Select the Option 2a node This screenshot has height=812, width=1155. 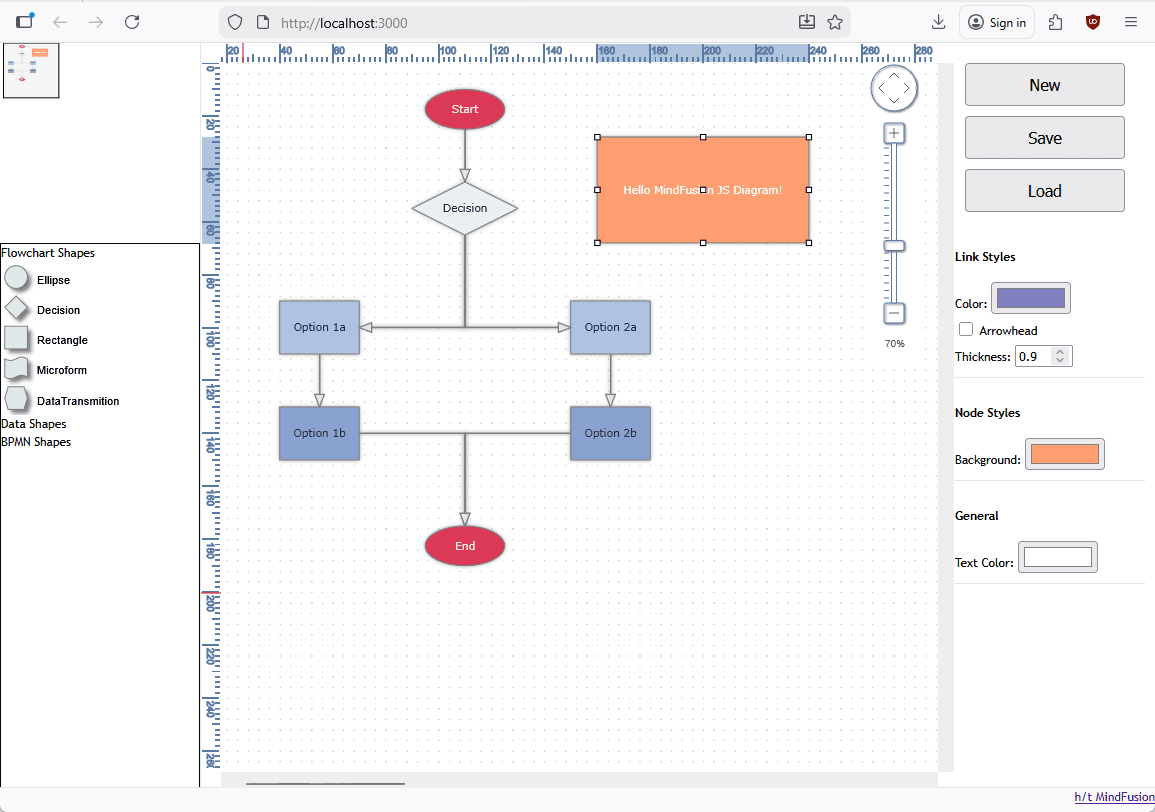pyautogui.click(x=610, y=327)
